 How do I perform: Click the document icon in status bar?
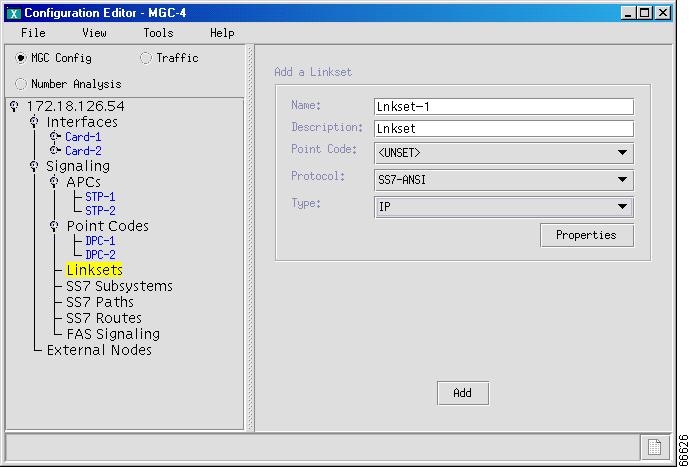(654, 447)
